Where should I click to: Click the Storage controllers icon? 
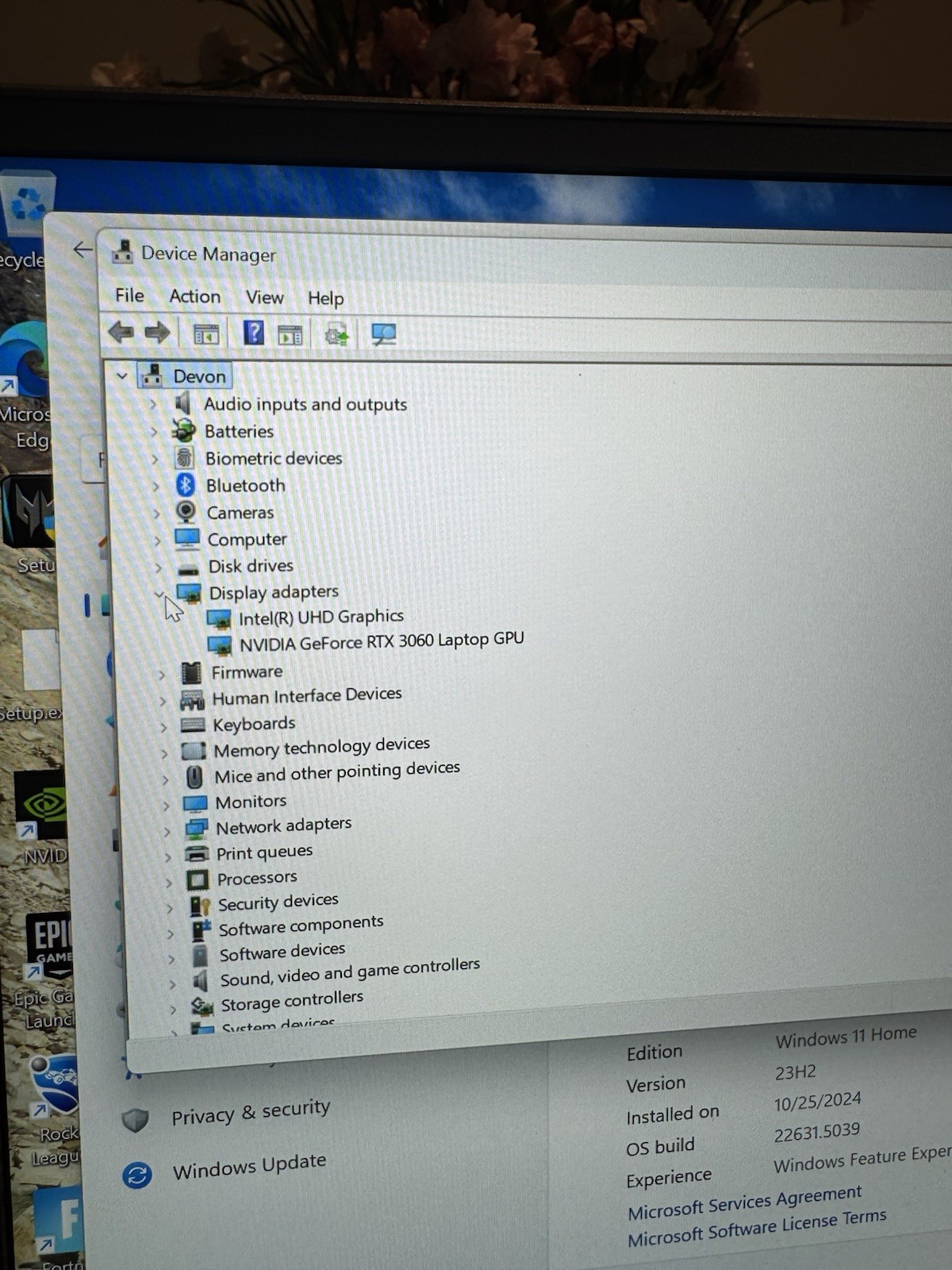pos(202,1006)
